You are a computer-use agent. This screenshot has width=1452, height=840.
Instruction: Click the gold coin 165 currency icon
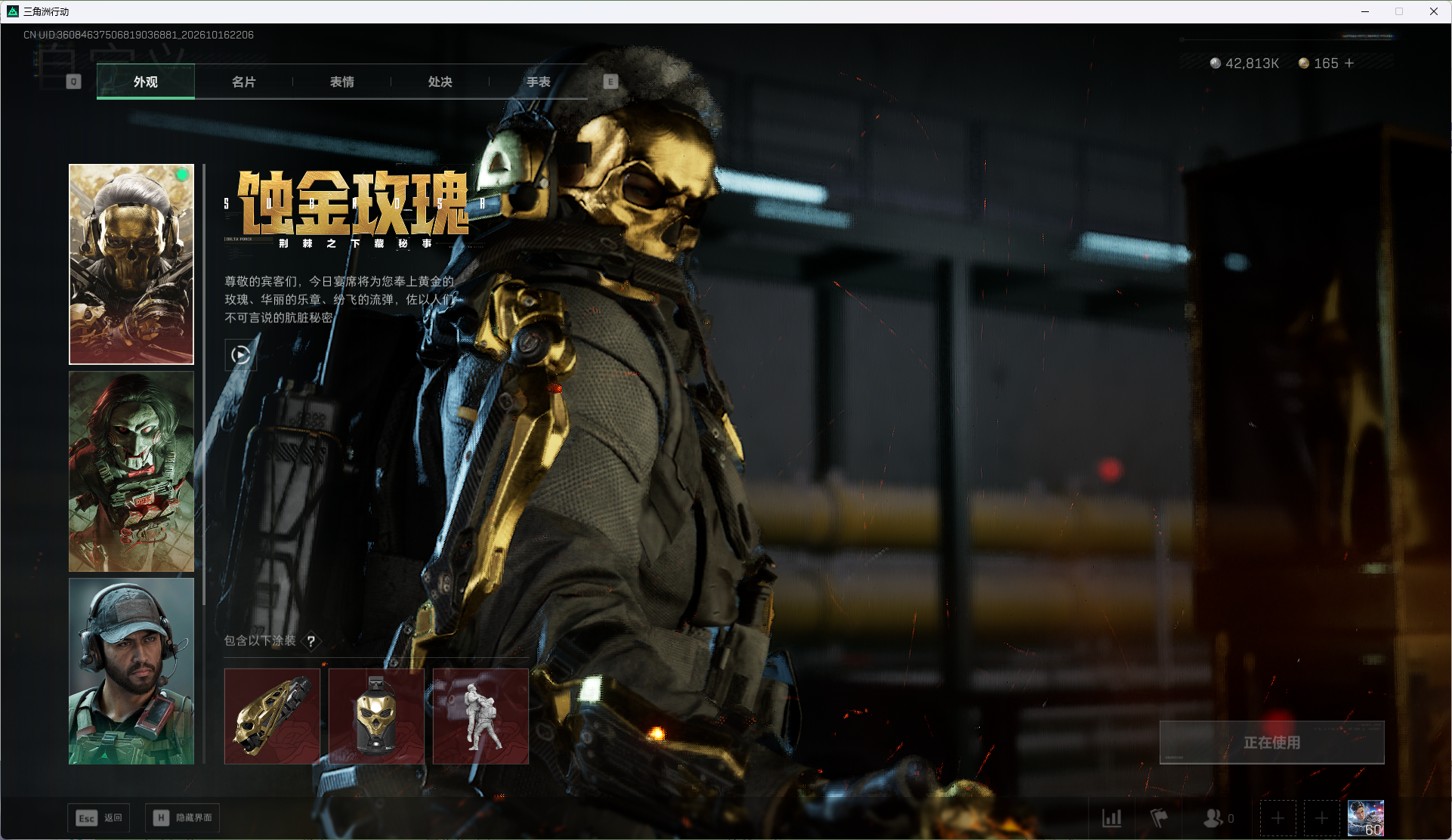1303,63
